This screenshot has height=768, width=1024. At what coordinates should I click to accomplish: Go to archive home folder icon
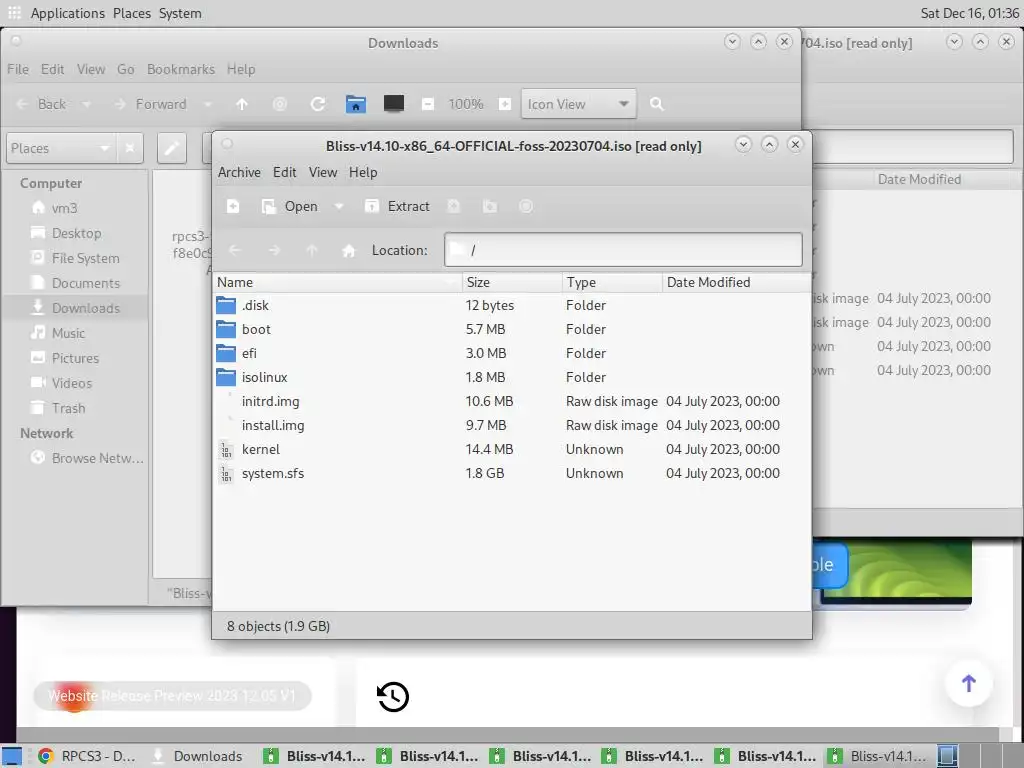pos(349,250)
